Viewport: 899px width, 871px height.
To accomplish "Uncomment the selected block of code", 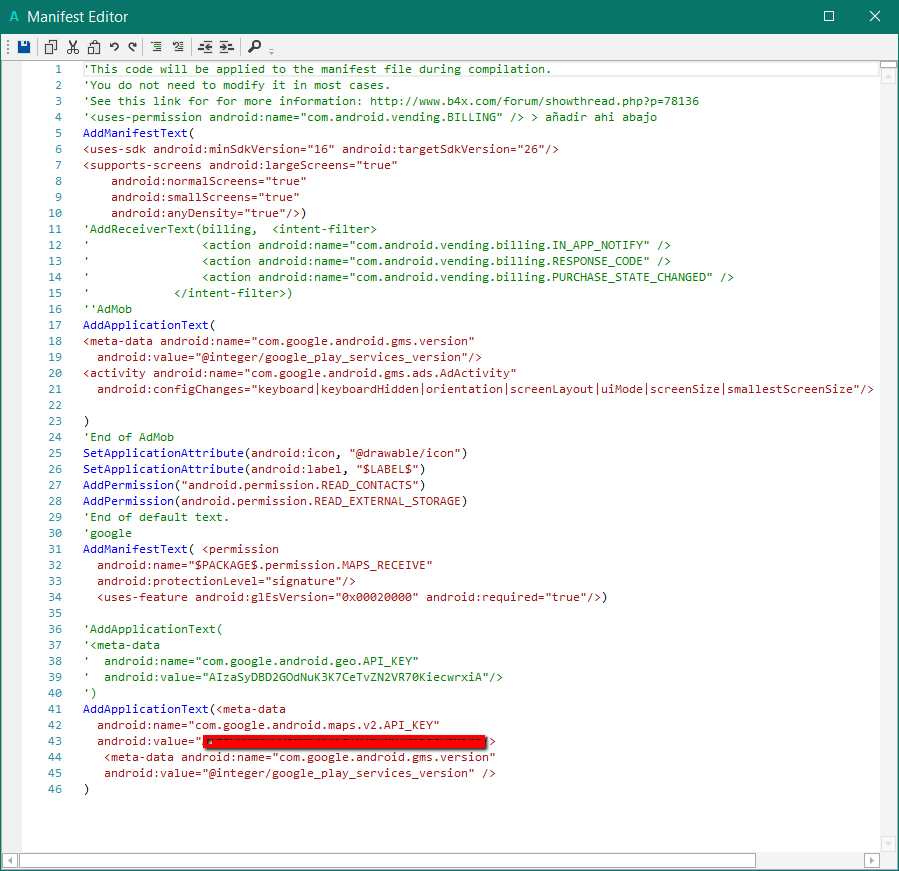I will click(x=178, y=47).
